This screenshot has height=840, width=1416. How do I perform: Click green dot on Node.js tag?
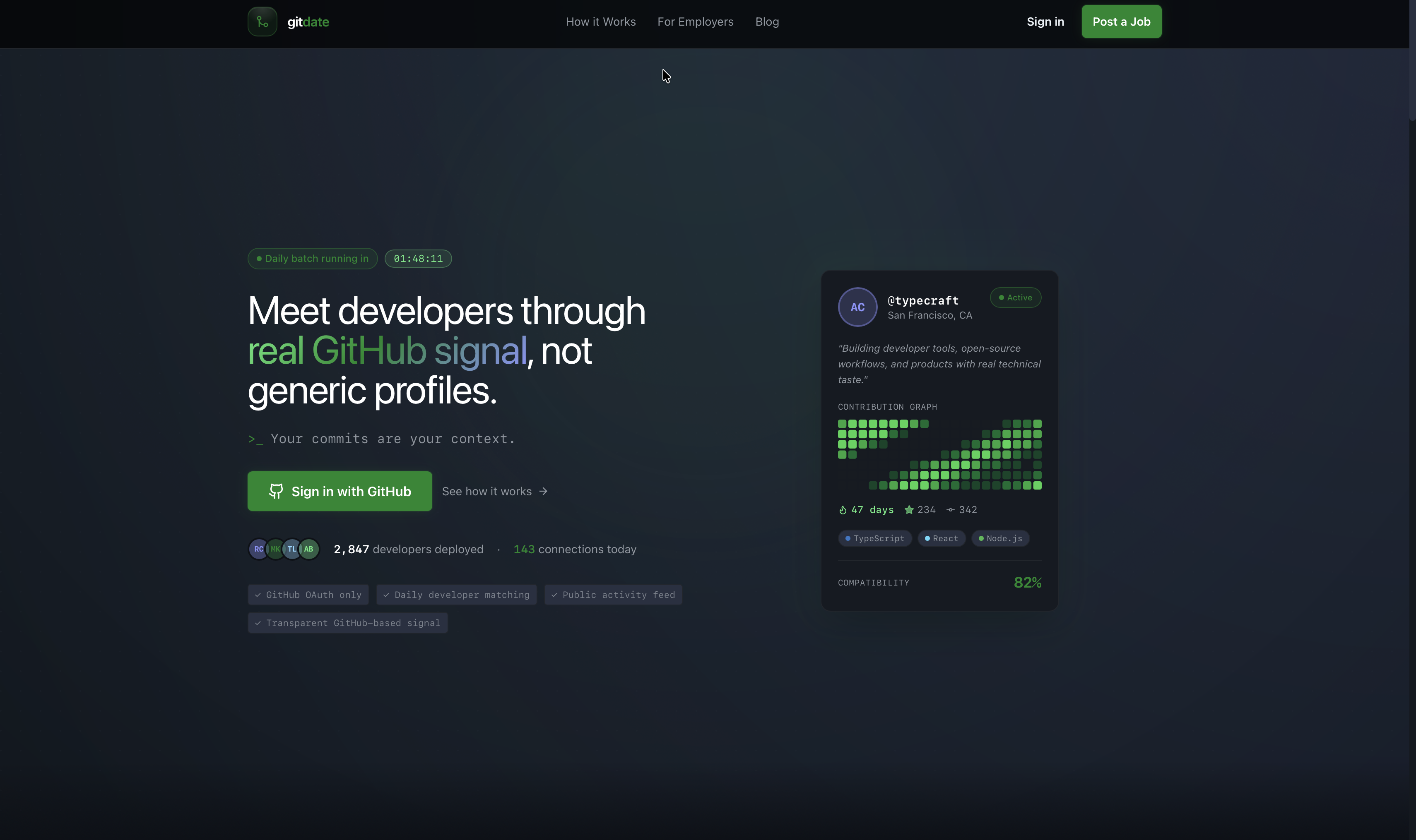[980, 538]
